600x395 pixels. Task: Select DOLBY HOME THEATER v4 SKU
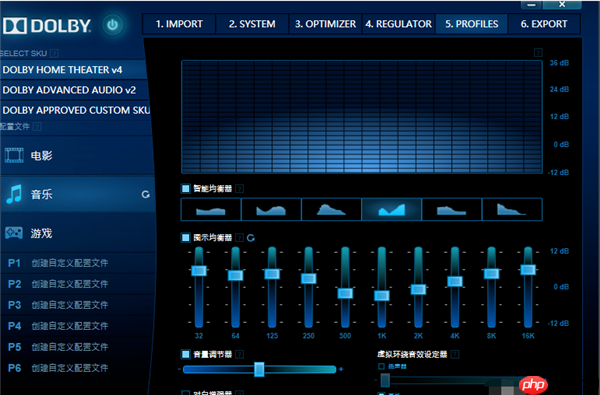73,70
